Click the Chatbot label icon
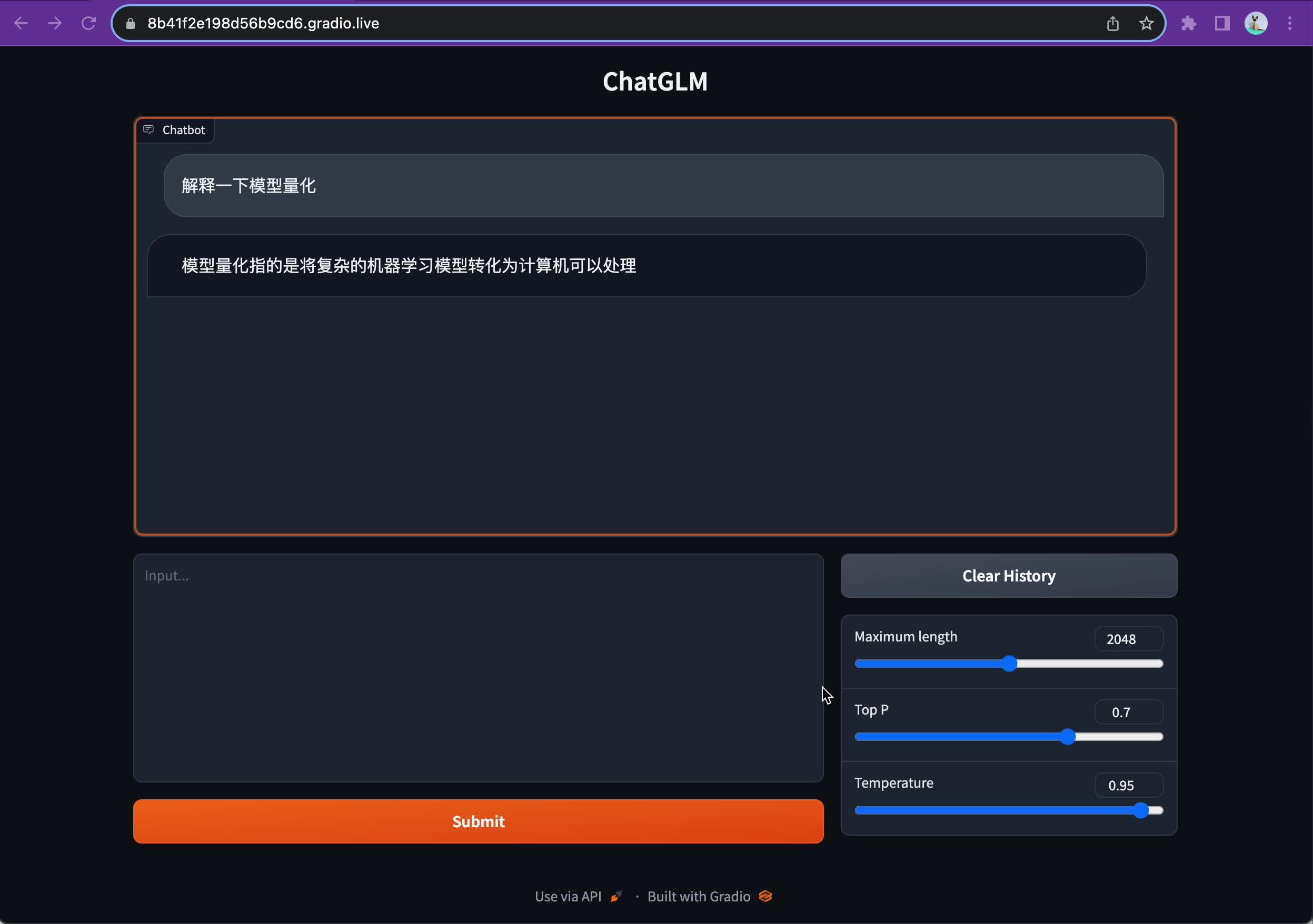This screenshot has width=1313, height=924. point(148,130)
